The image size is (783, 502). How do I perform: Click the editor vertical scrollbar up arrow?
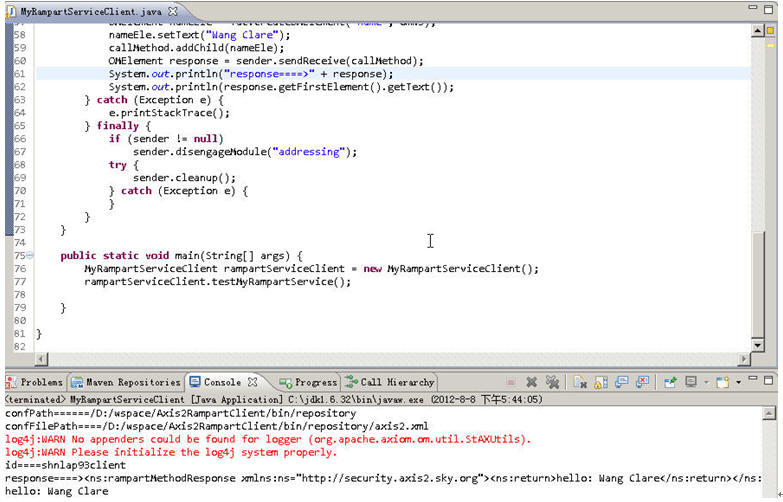758,31
